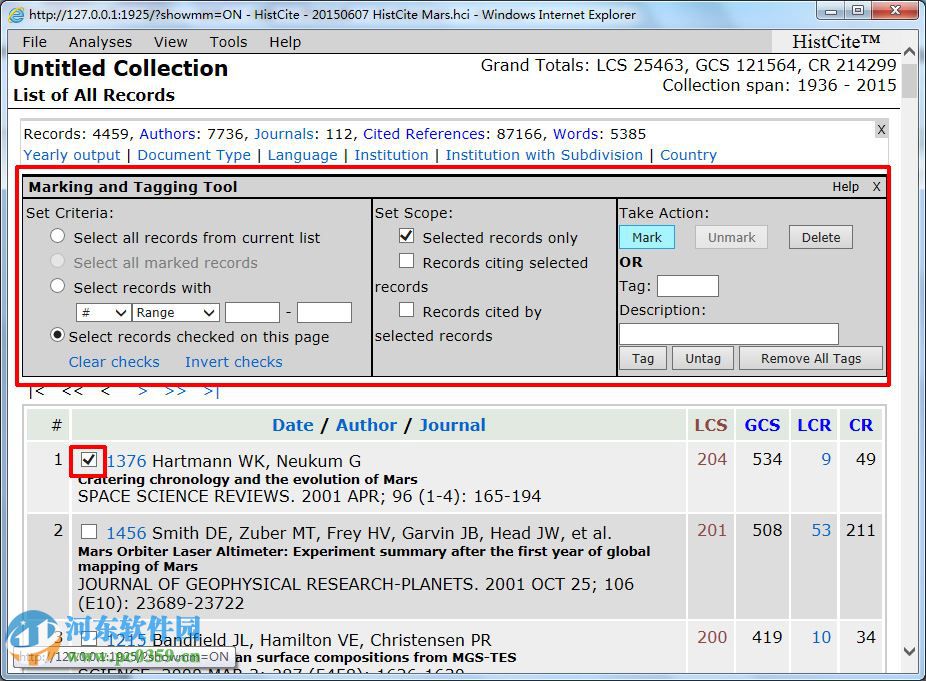Go to first page navigation arrow
926x681 pixels.
37,391
